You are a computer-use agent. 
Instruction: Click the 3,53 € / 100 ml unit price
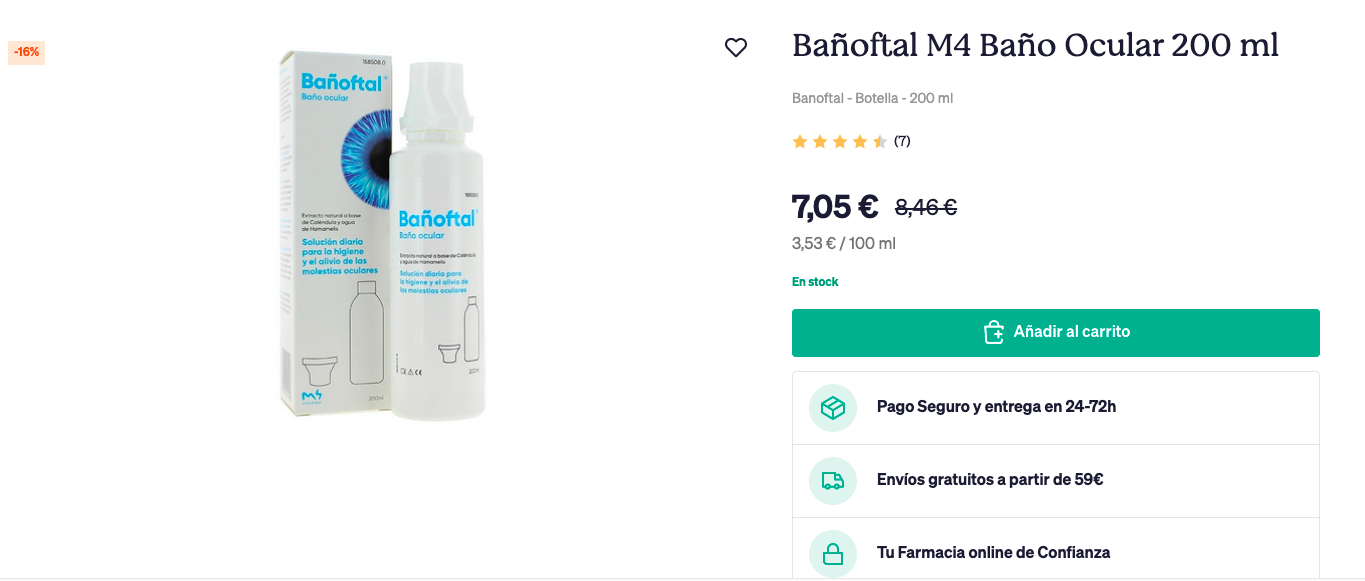point(844,244)
